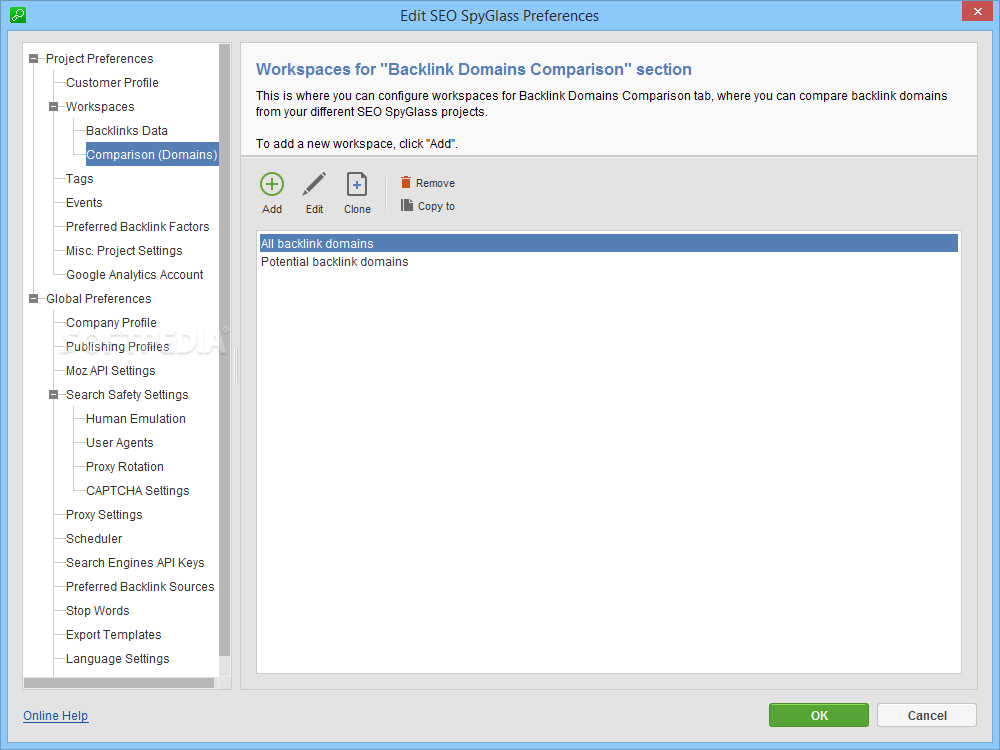1000x750 pixels.
Task: Select Backlinks Data workspace item
Action: 127,131
